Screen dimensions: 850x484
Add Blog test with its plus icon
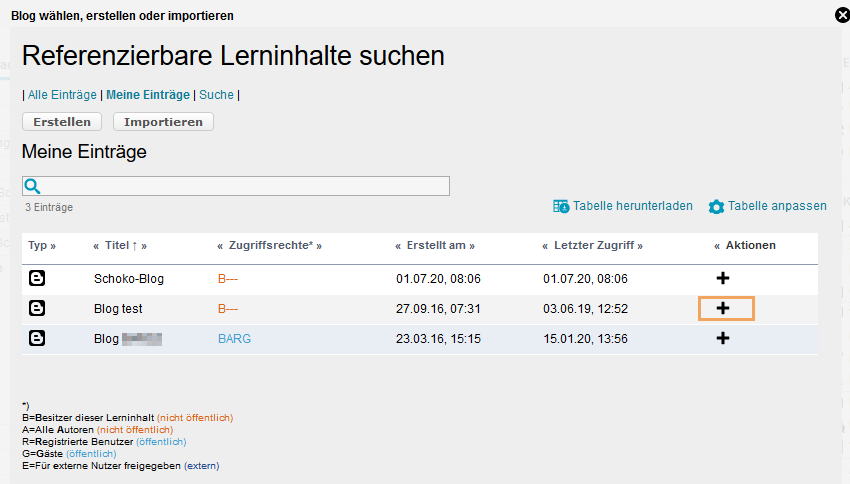click(723, 308)
